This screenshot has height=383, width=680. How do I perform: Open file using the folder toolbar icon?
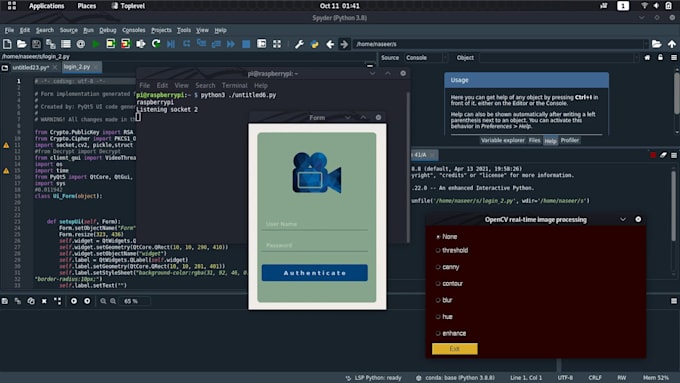click(x=22, y=44)
